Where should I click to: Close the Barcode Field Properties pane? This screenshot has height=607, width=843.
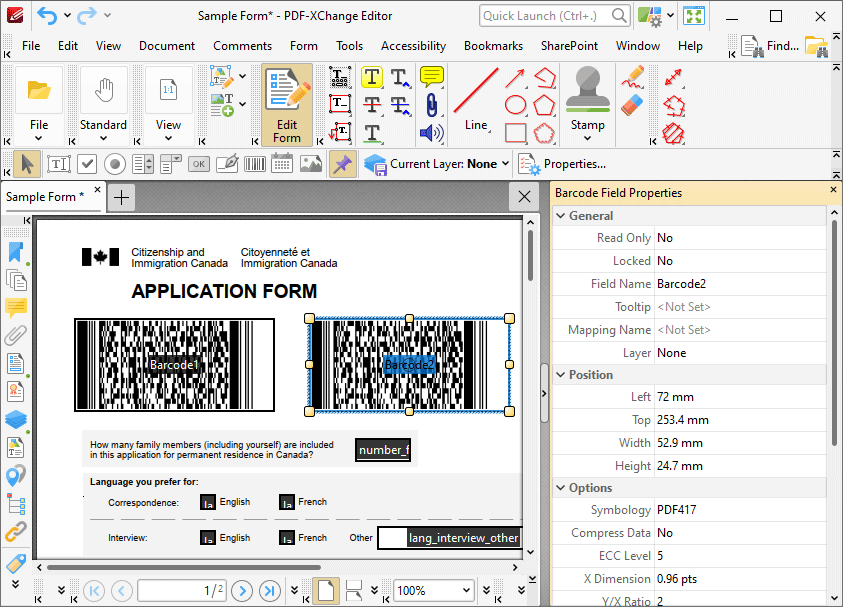coord(833,190)
